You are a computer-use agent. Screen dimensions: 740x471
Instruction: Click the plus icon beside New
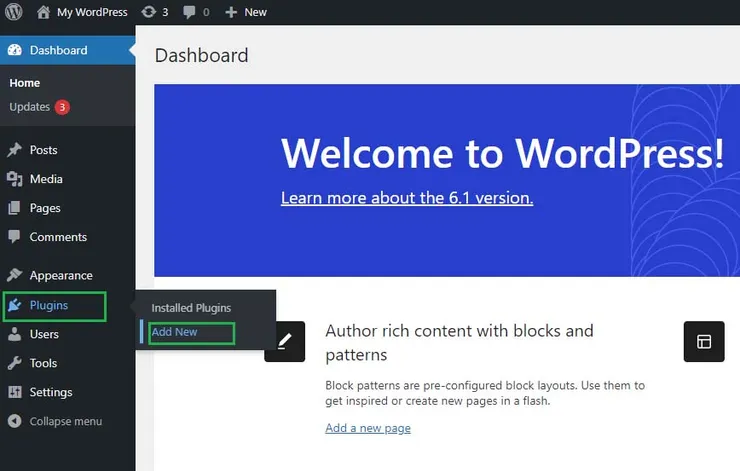click(231, 12)
